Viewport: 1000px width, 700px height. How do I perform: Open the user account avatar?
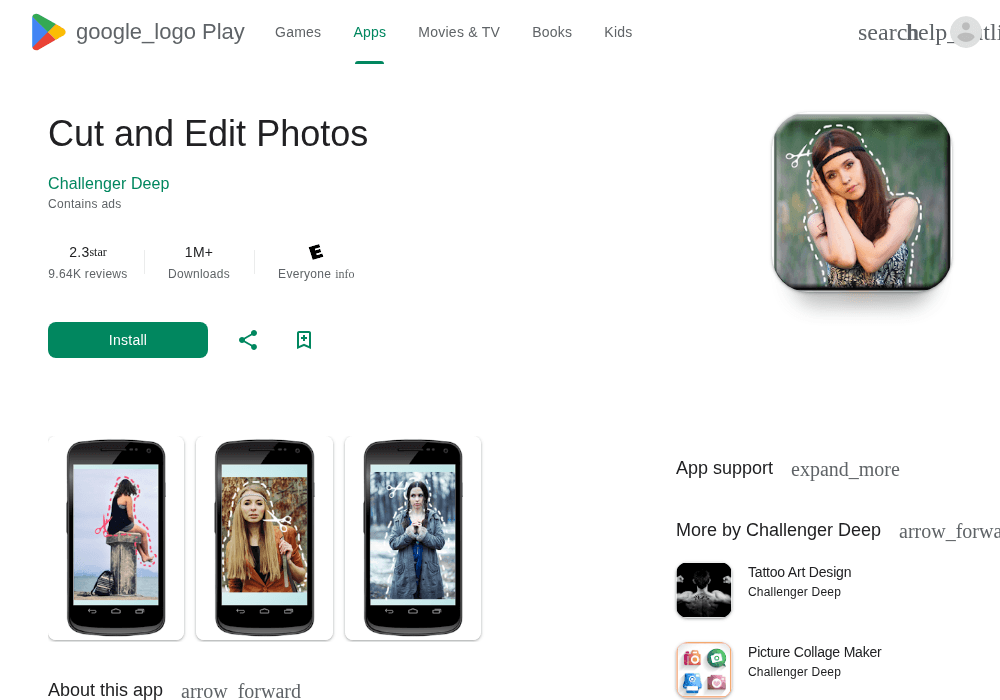point(966,32)
